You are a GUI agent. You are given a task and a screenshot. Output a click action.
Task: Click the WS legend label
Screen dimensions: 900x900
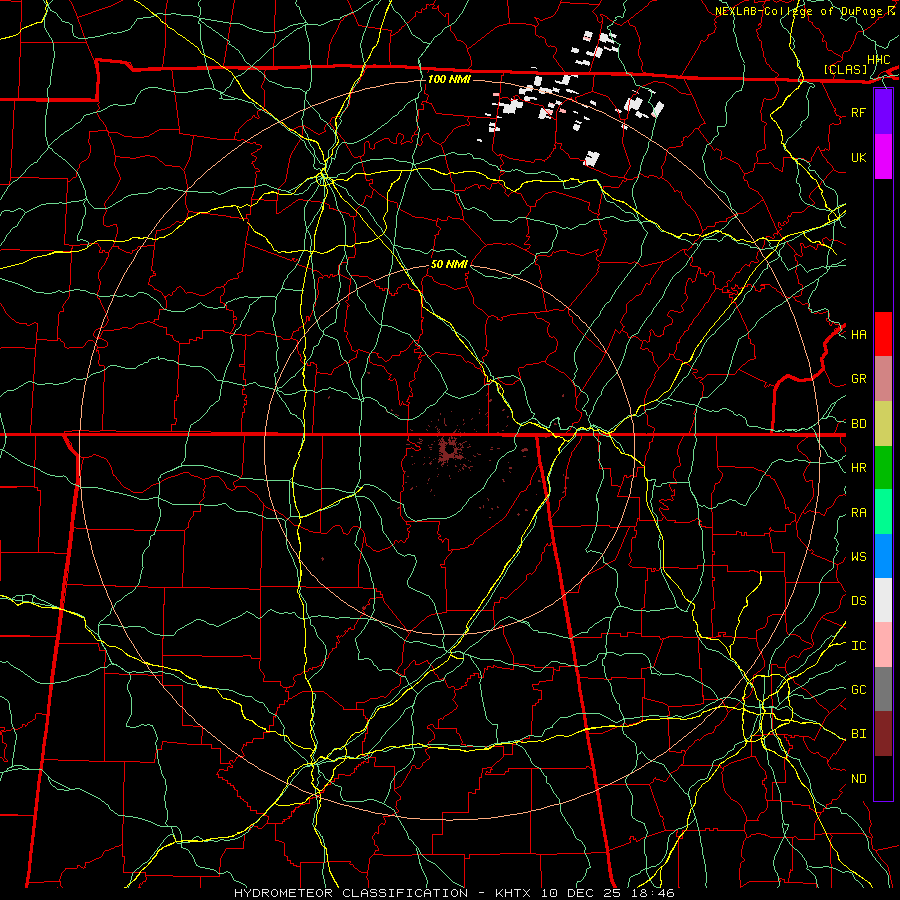[858, 557]
